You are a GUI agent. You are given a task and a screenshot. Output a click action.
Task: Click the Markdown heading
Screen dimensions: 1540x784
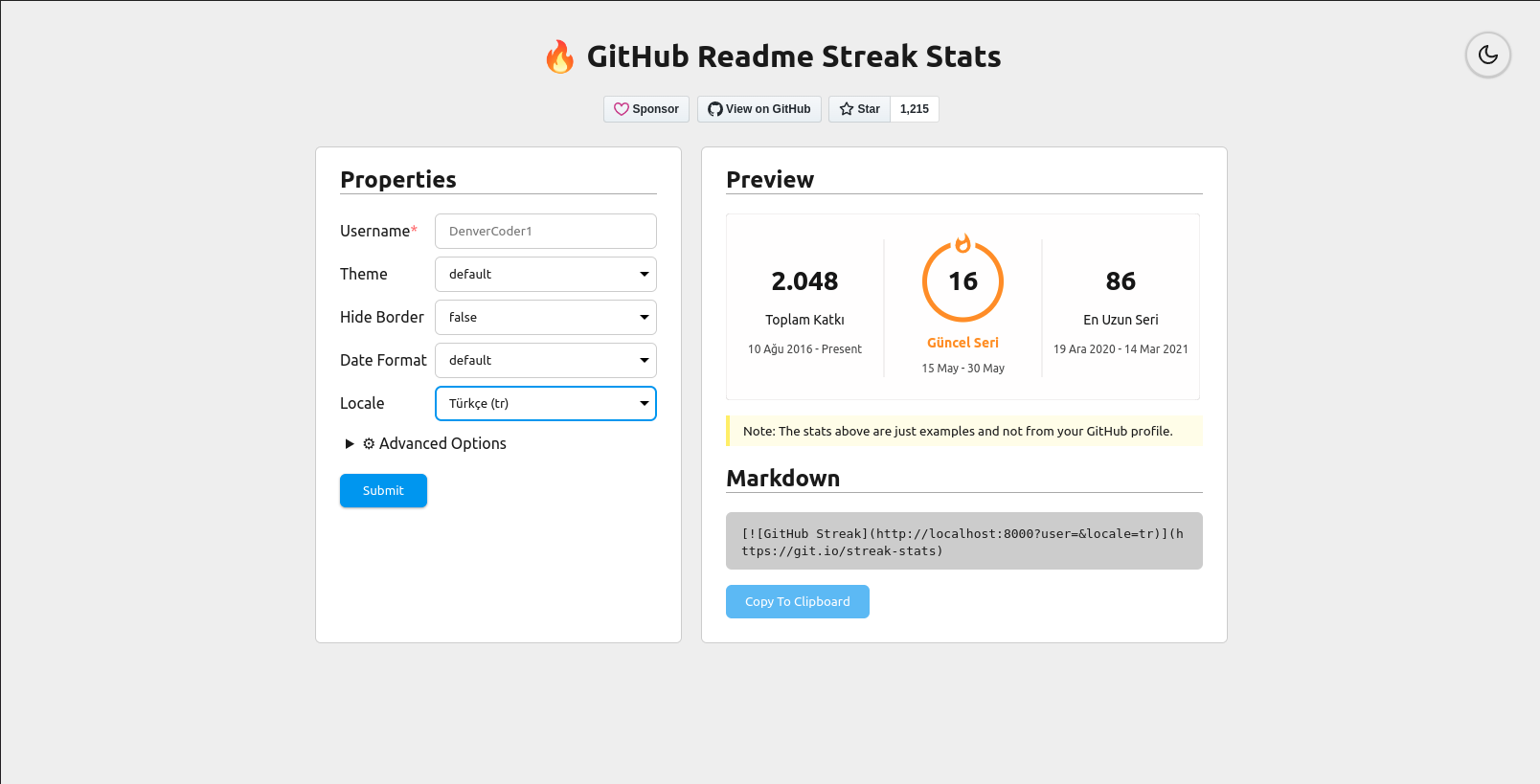(782, 478)
